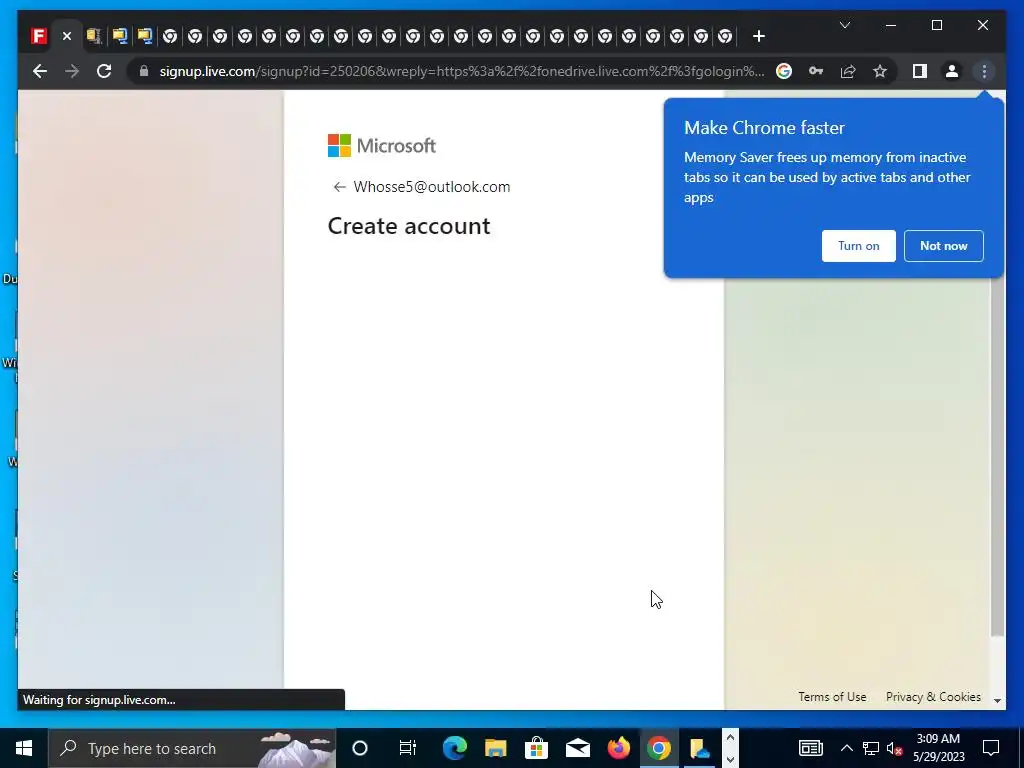This screenshot has height=768, width=1024.
Task: Click the Google icon in the address bar
Action: pos(784,71)
